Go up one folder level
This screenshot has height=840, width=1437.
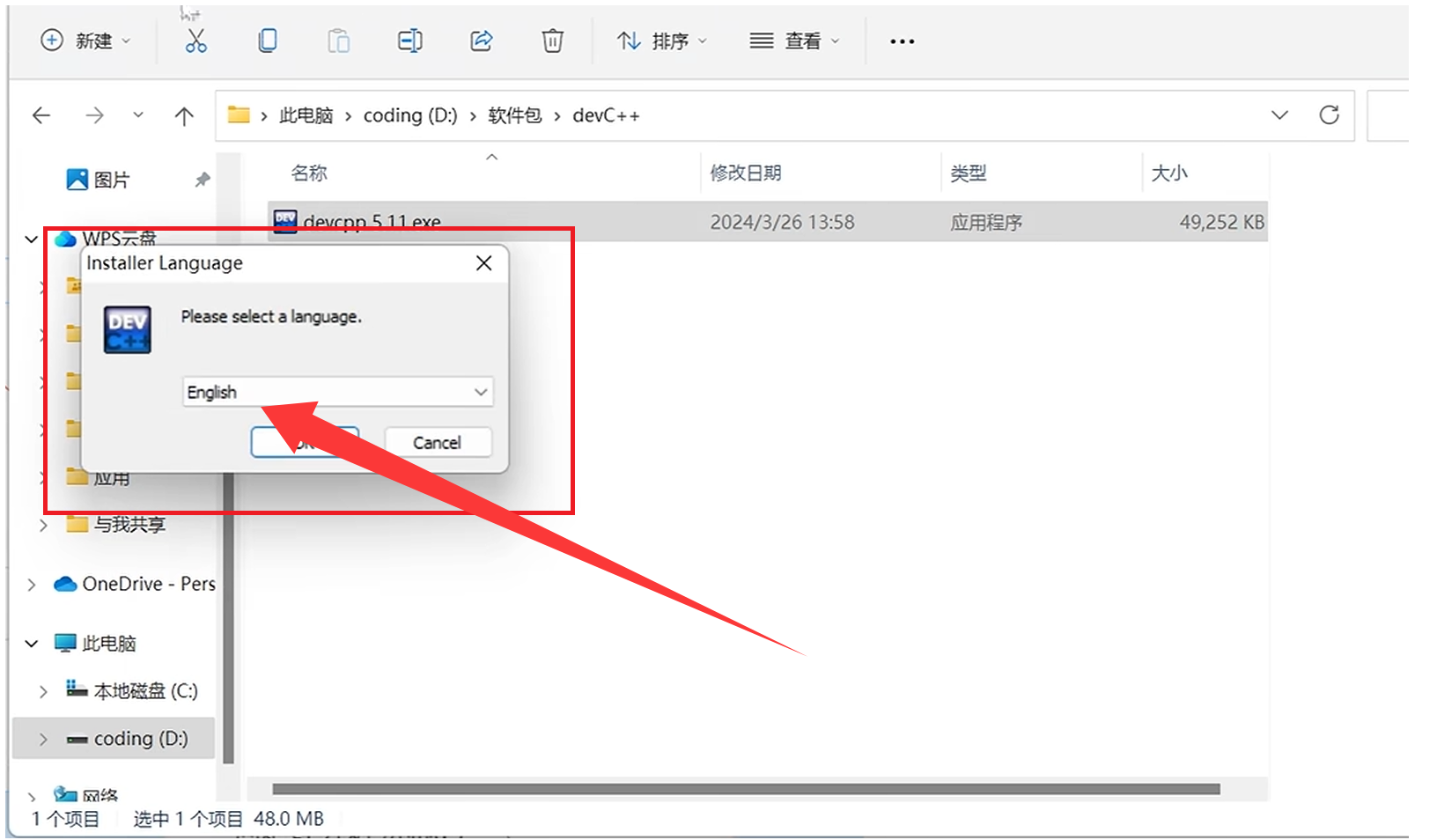[184, 115]
